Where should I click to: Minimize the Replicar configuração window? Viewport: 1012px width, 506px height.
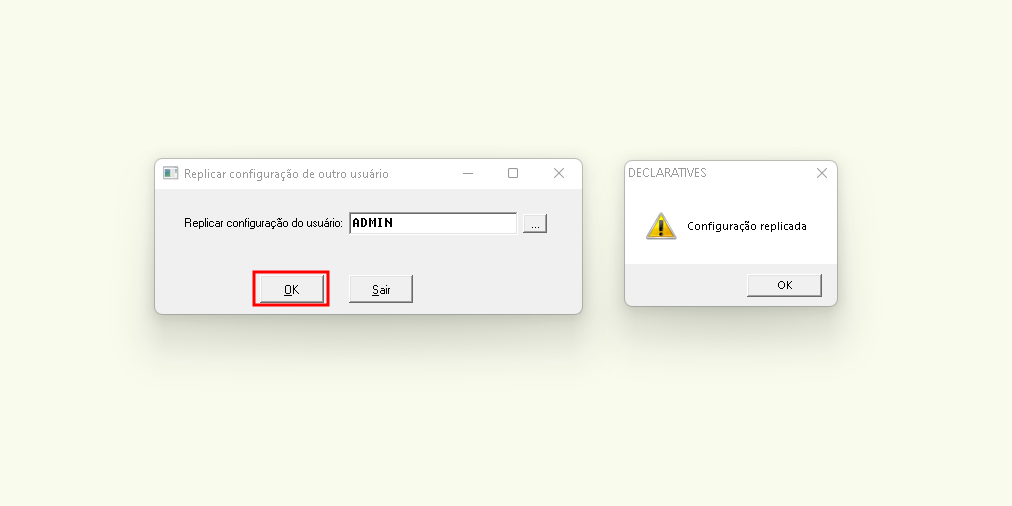click(468, 173)
